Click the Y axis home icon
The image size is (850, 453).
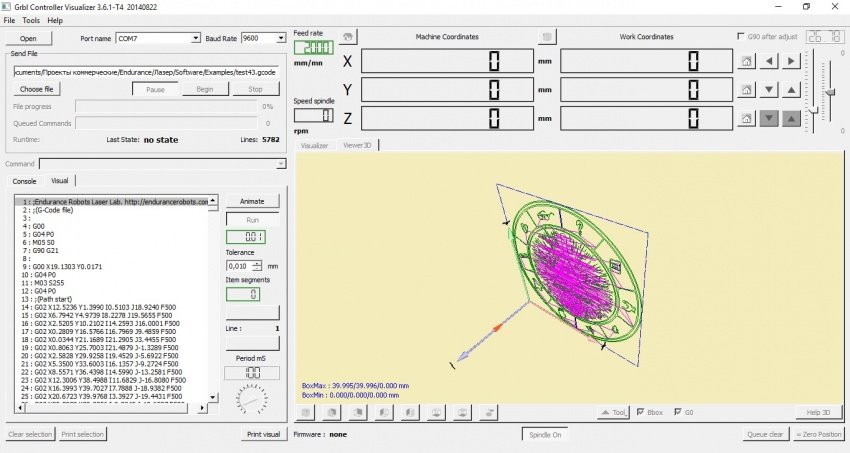pyautogui.click(x=746, y=90)
